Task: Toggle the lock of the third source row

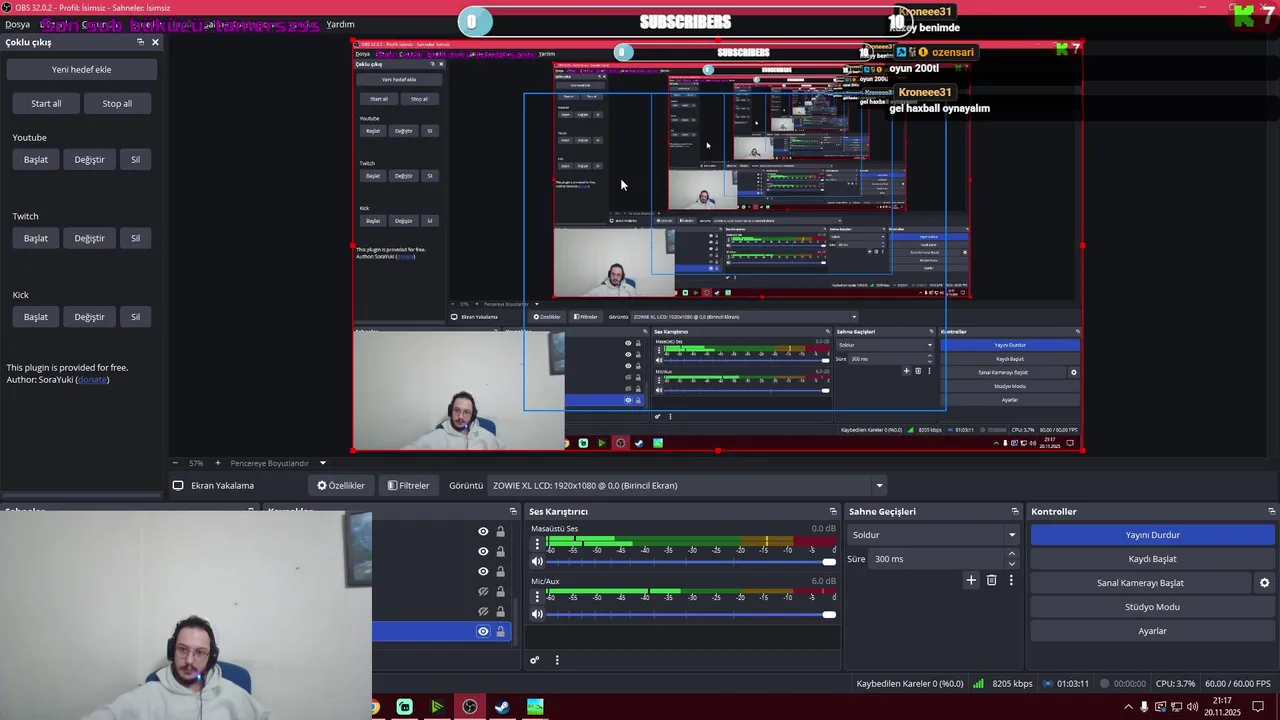Action: point(500,571)
